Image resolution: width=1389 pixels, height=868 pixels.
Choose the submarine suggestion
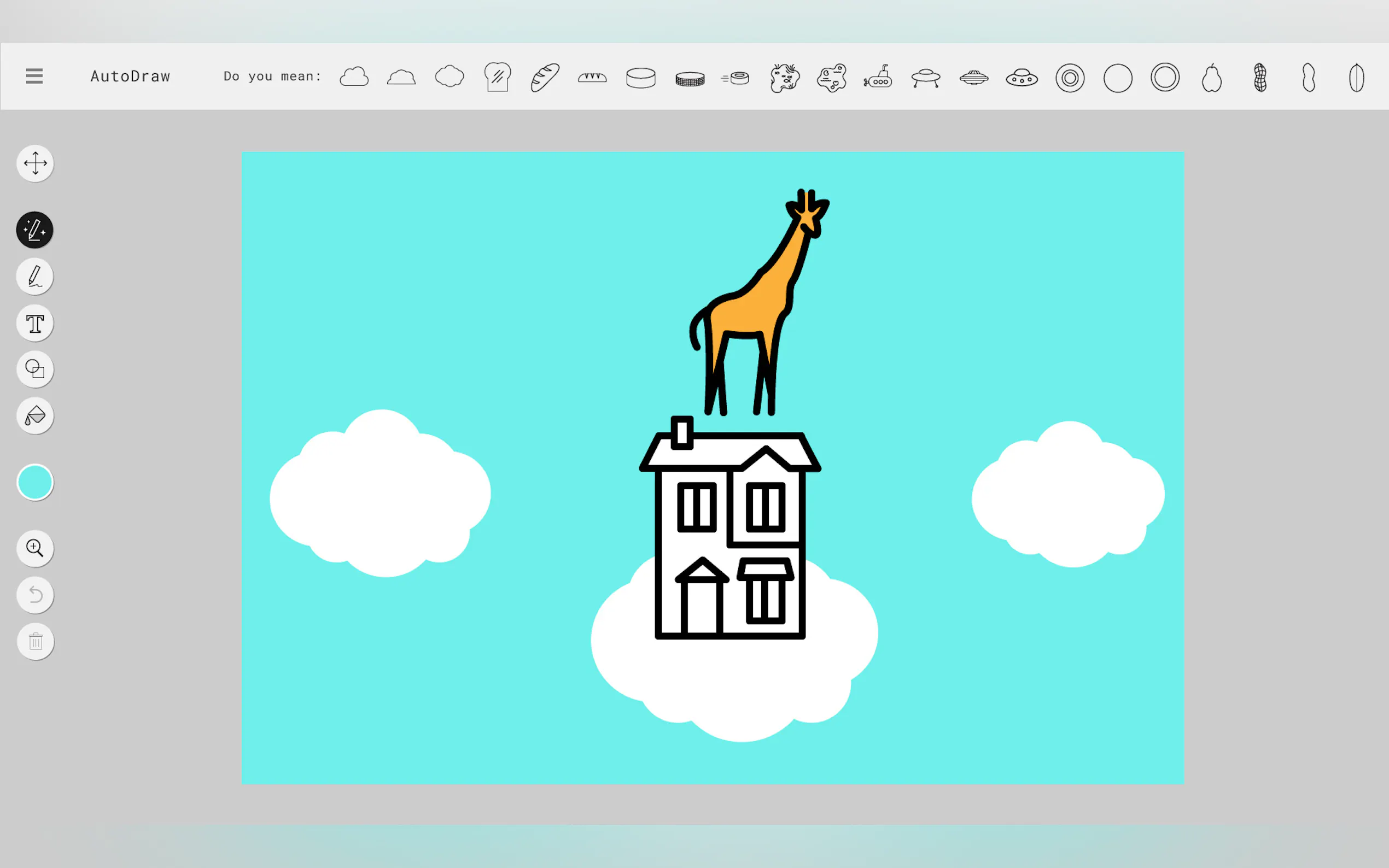pyautogui.click(x=878, y=78)
